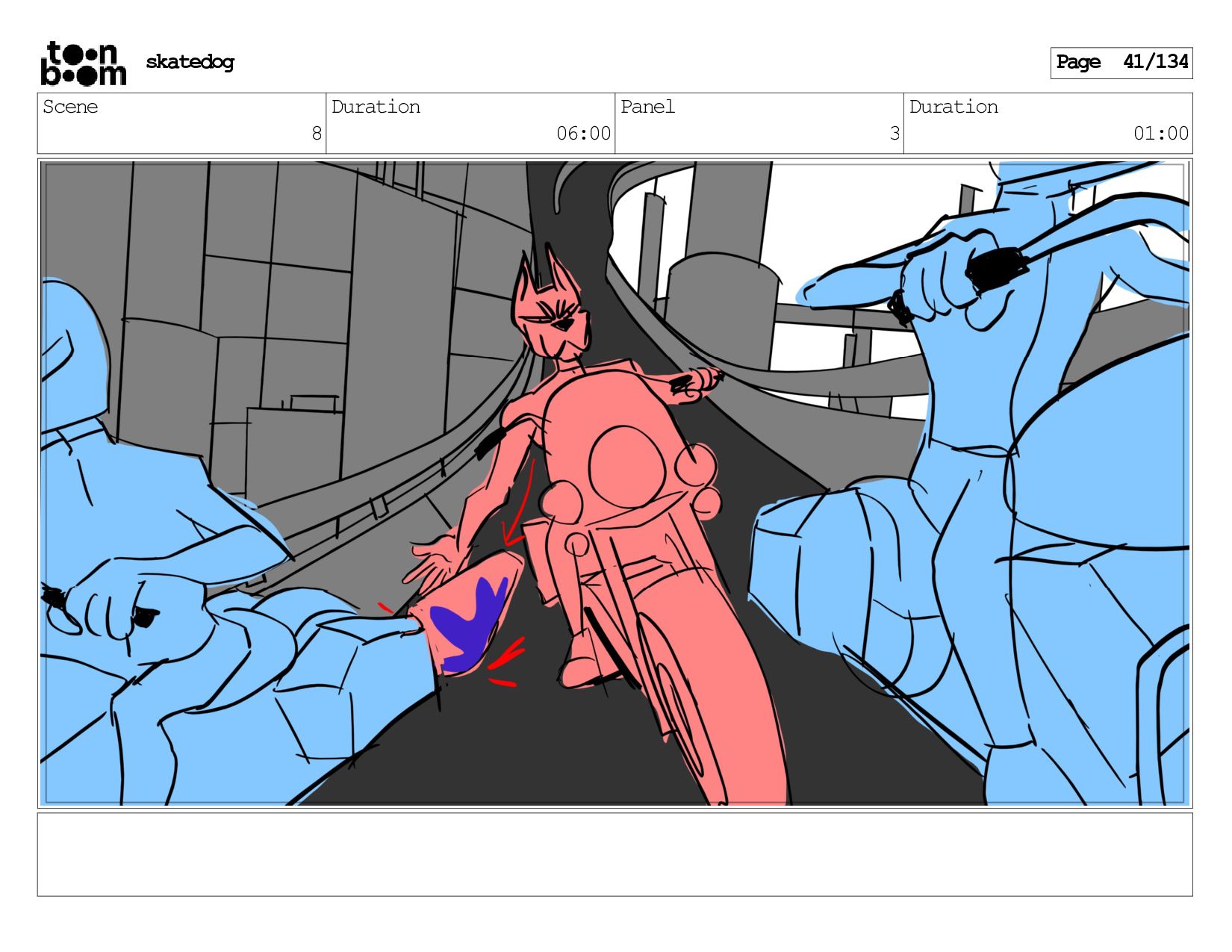Image resolution: width=1232 pixels, height=952 pixels.
Task: Click the storyboard panel drawing
Action: coord(615,483)
